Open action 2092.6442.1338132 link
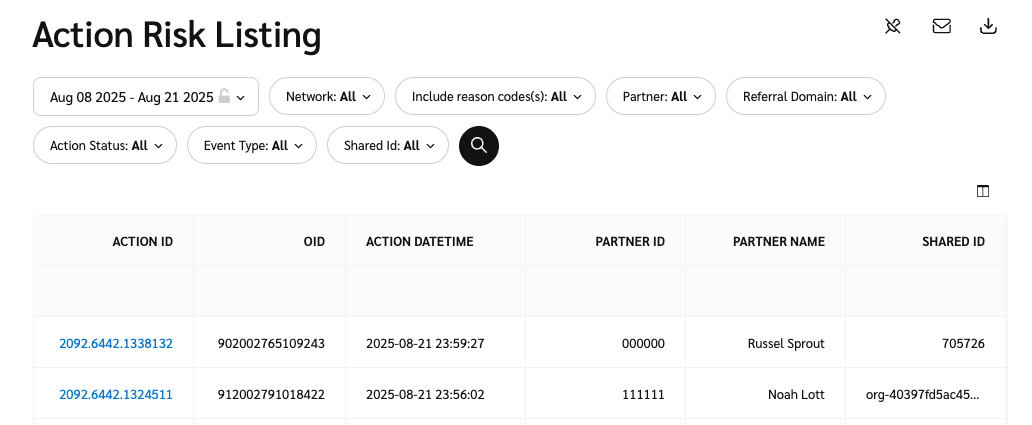Image resolution: width=1032 pixels, height=425 pixels. tap(116, 343)
